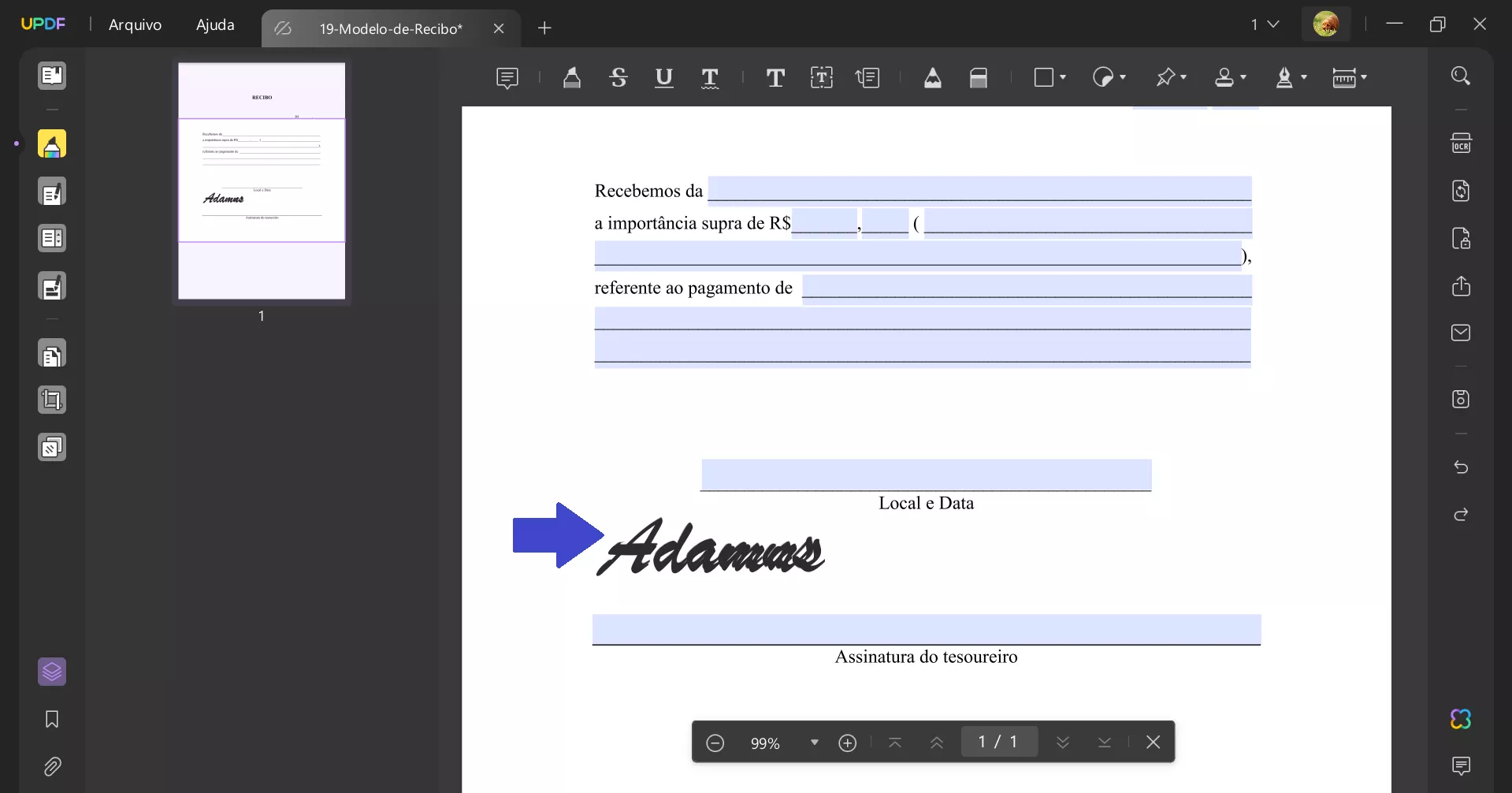Open the comments list panel icon

pyautogui.click(x=1461, y=765)
